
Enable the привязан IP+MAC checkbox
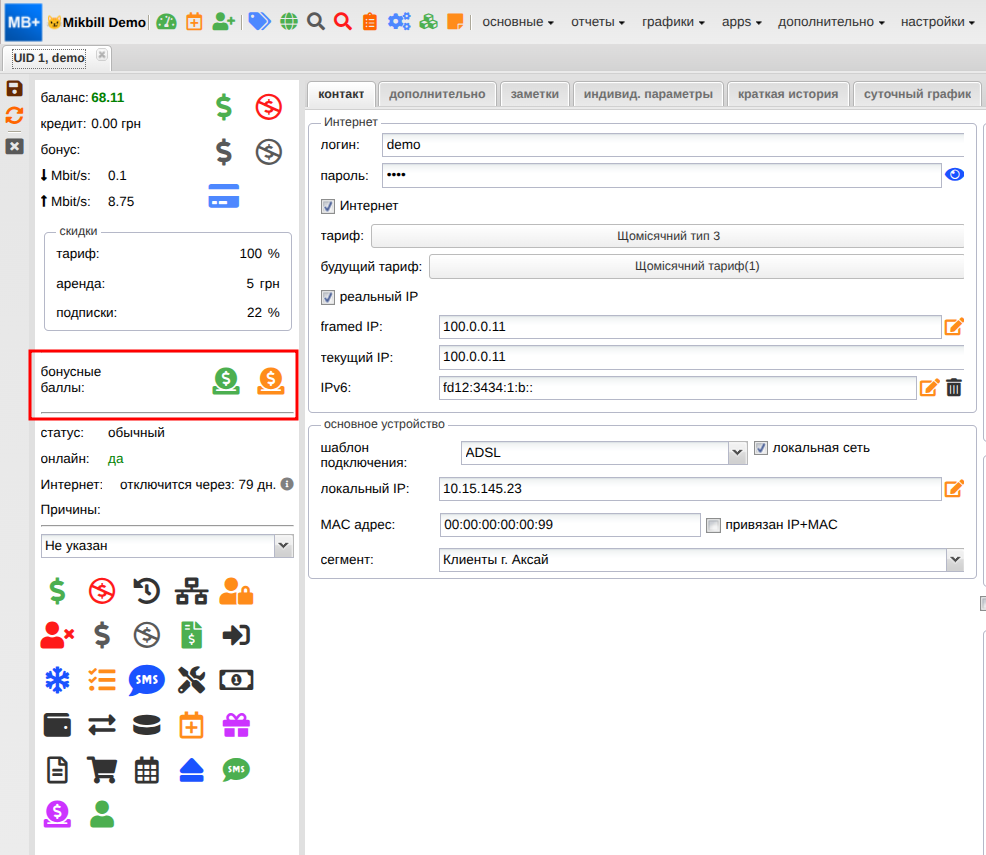(713, 526)
